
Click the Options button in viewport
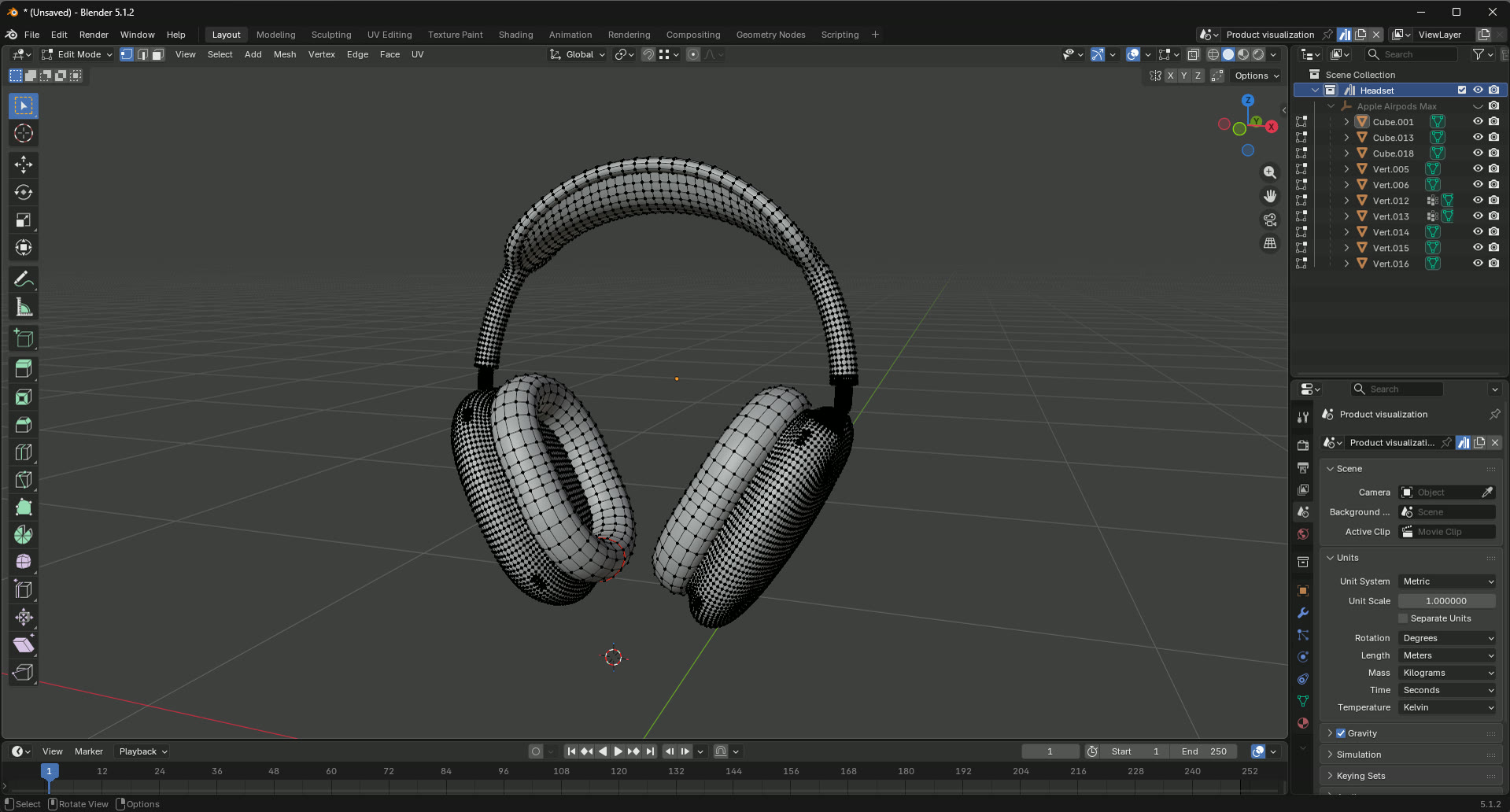point(1257,76)
